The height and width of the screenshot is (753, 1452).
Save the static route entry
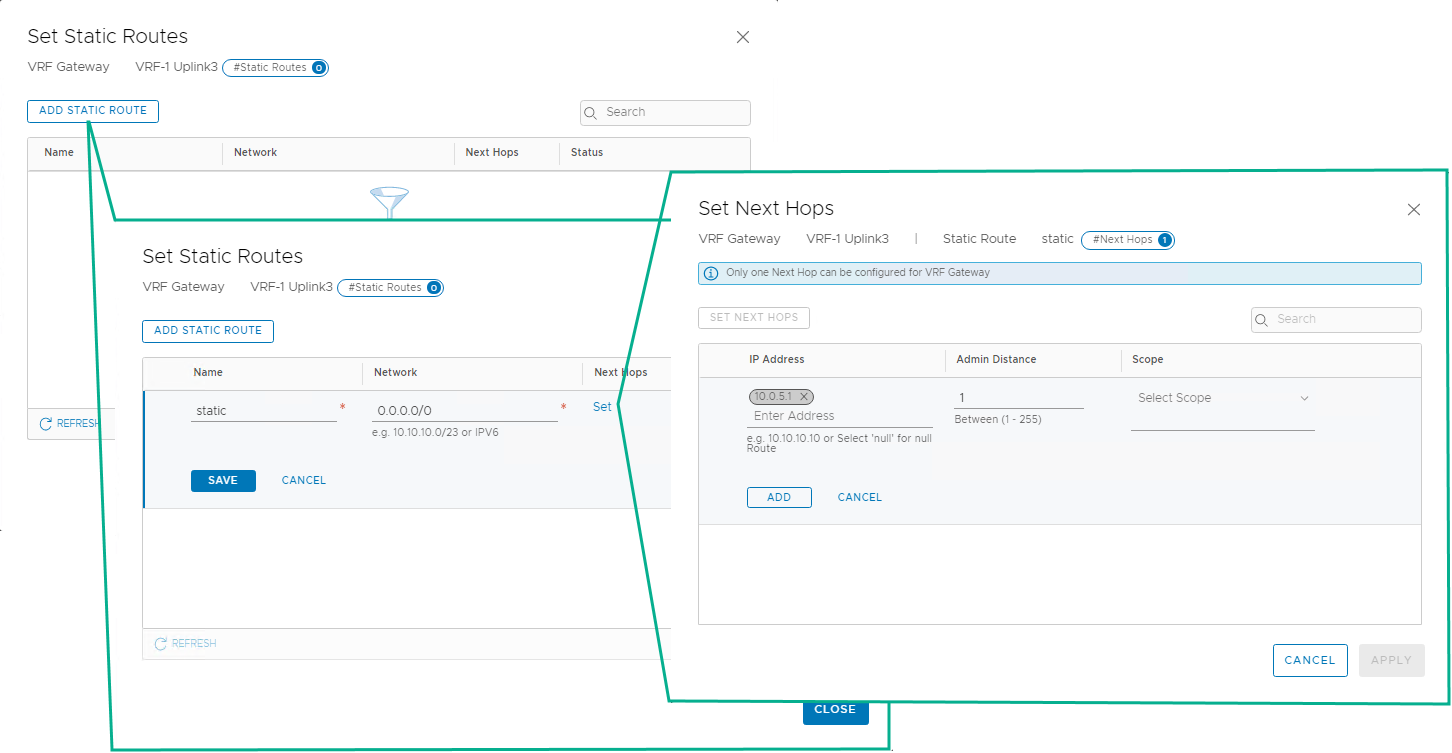tap(222, 480)
